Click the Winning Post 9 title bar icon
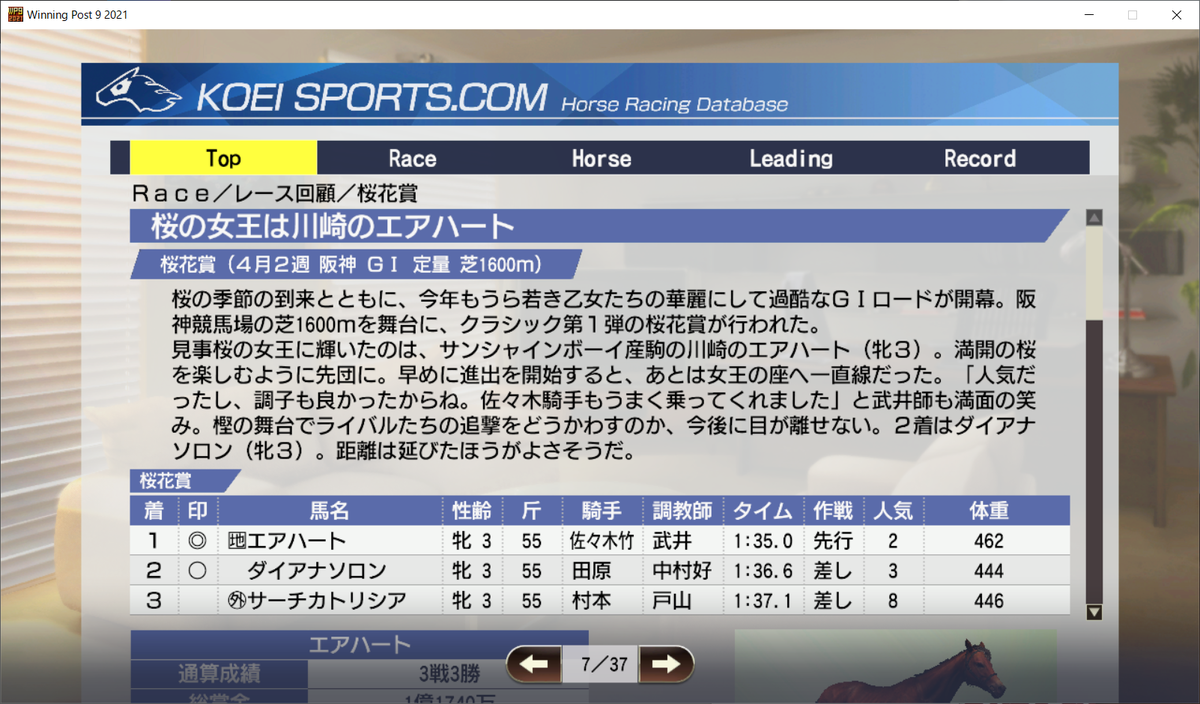 (13, 14)
